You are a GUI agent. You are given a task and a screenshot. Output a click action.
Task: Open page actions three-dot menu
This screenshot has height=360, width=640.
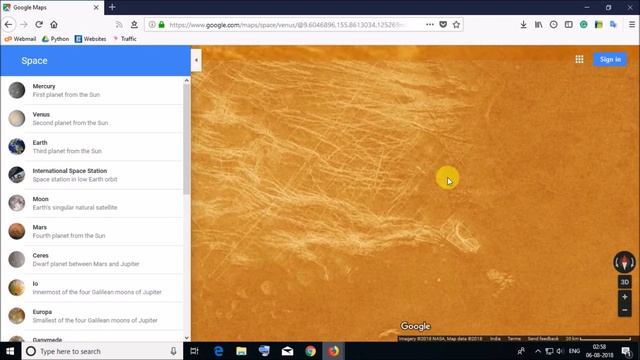click(x=429, y=24)
